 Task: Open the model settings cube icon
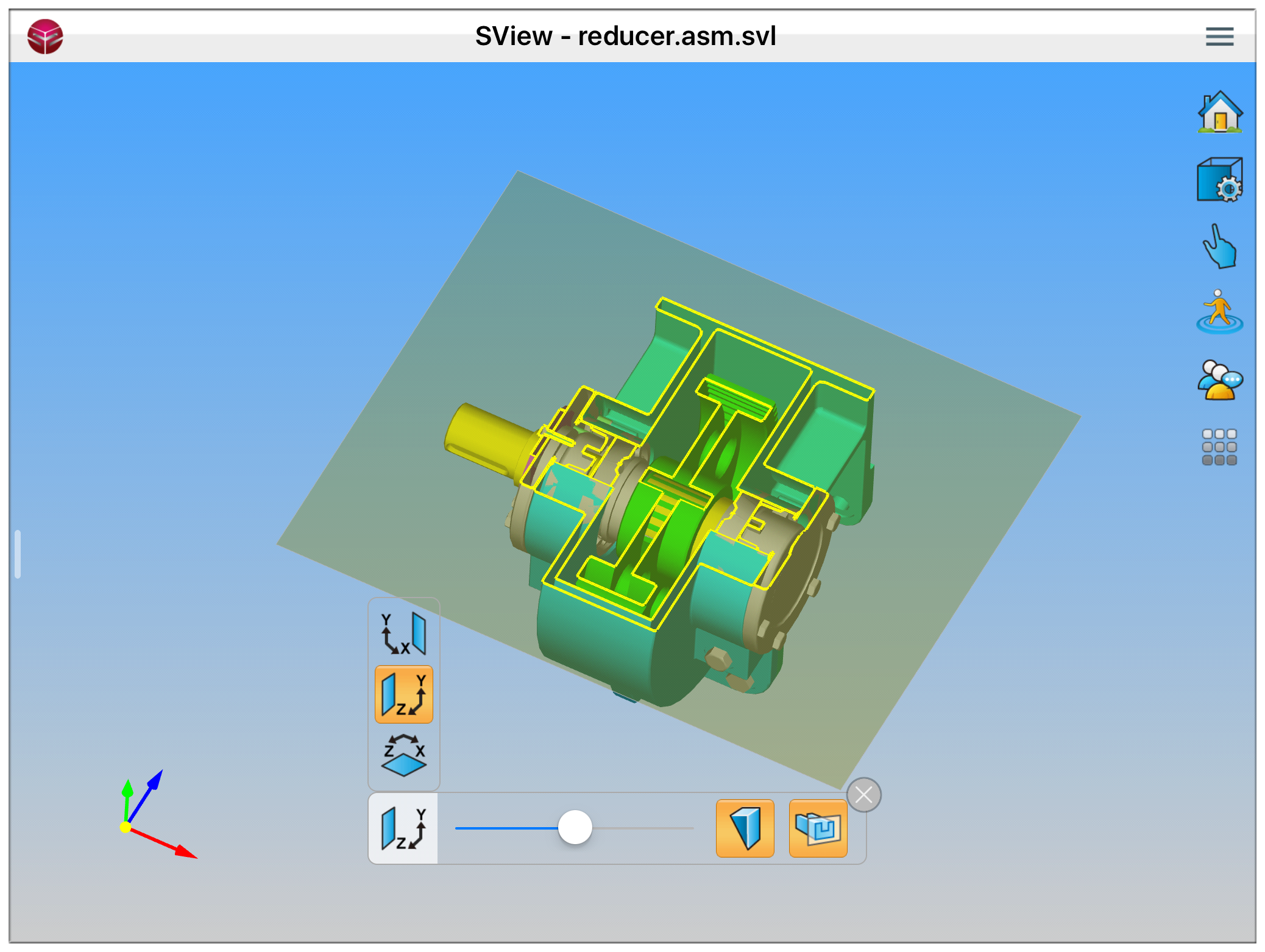[1219, 180]
